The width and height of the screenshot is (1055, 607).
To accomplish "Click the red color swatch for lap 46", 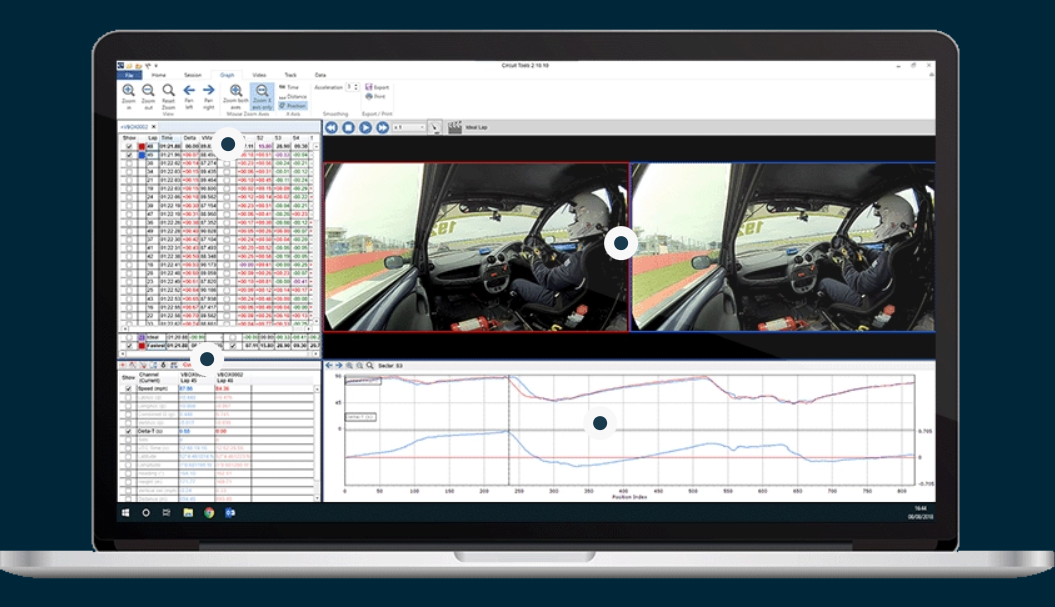I will (x=141, y=146).
